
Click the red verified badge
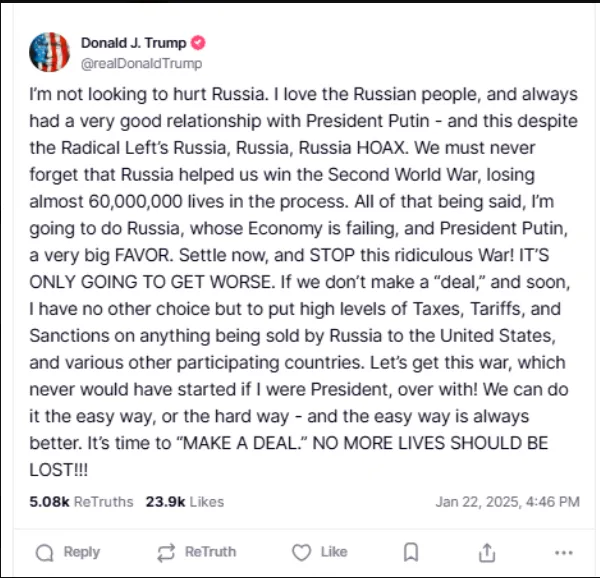click(198, 44)
